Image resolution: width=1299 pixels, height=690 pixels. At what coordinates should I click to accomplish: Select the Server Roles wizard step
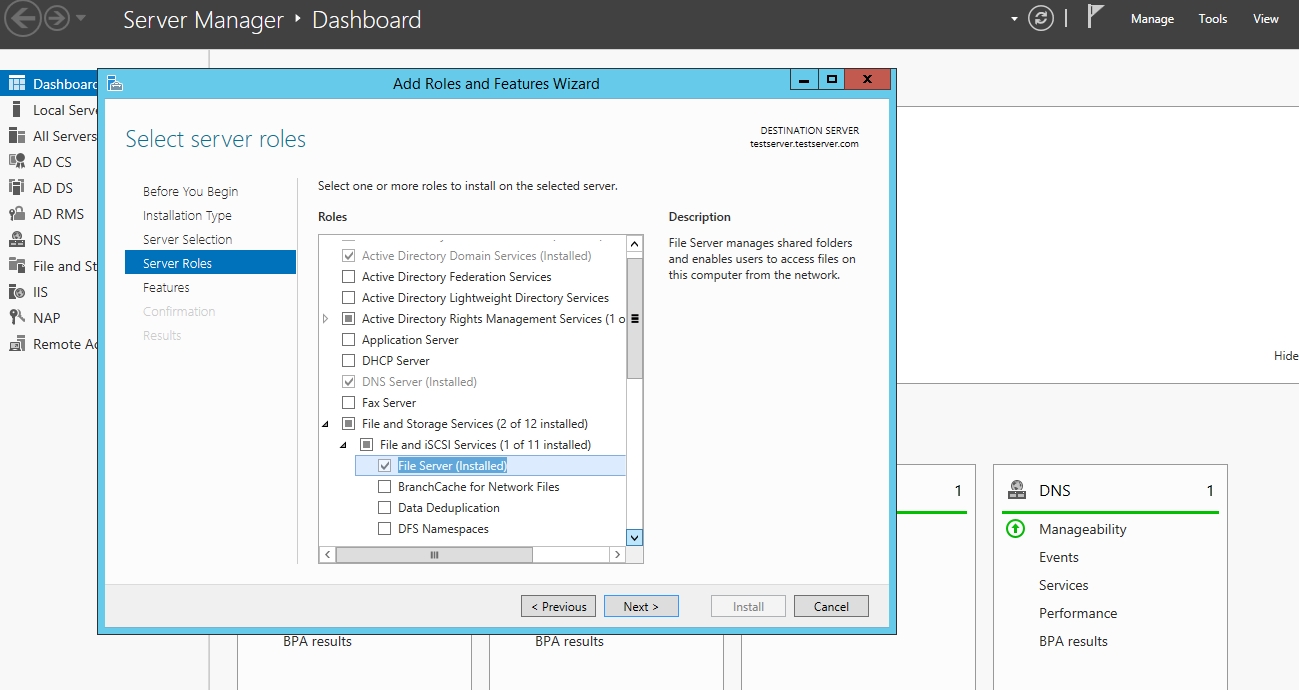coord(210,263)
